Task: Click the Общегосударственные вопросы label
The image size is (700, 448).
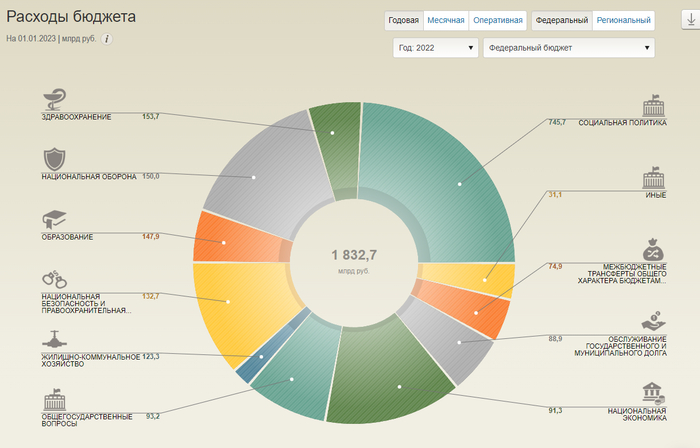Action: click(x=87, y=420)
